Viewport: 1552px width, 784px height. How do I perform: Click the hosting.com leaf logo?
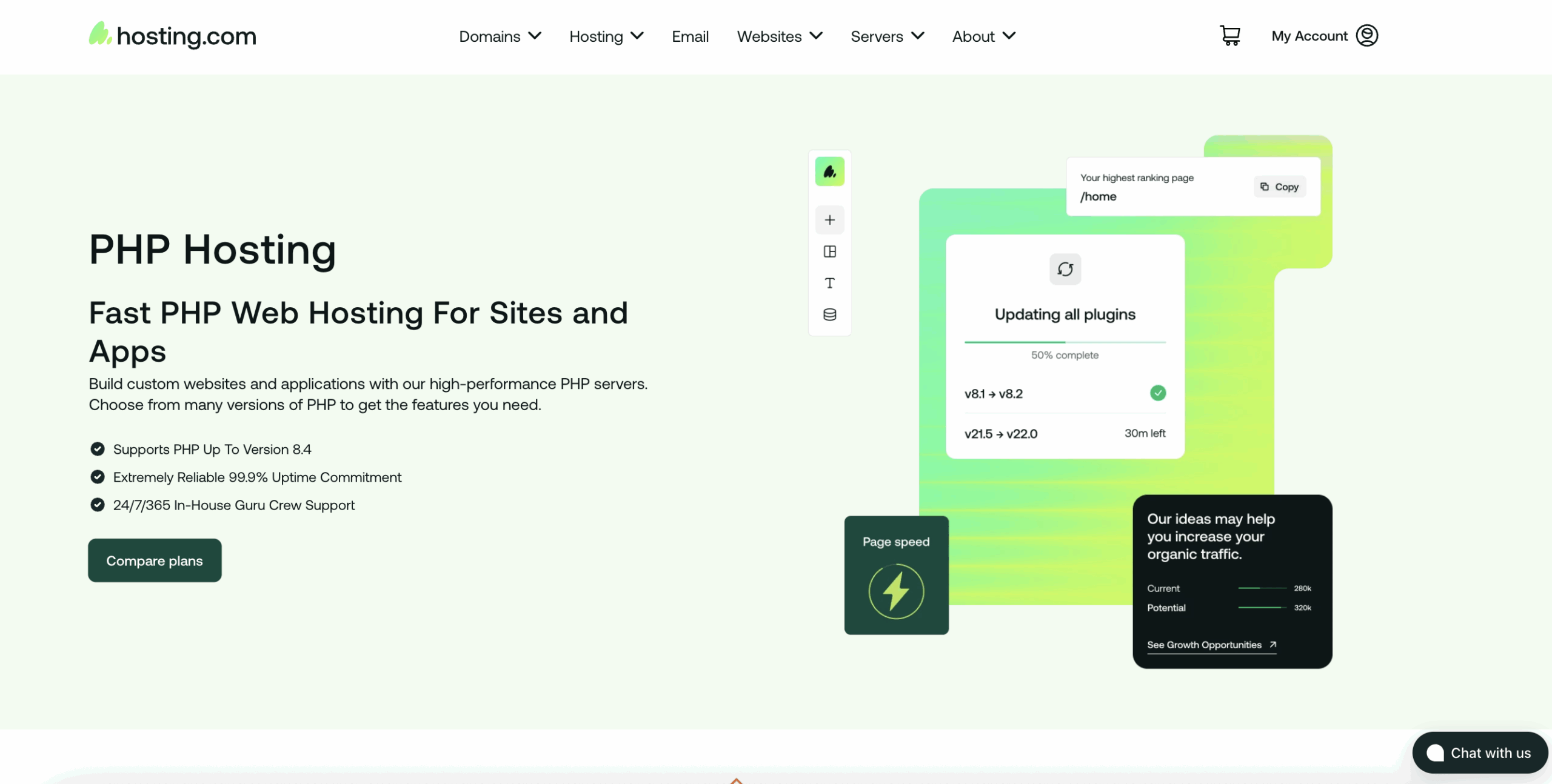(x=99, y=34)
